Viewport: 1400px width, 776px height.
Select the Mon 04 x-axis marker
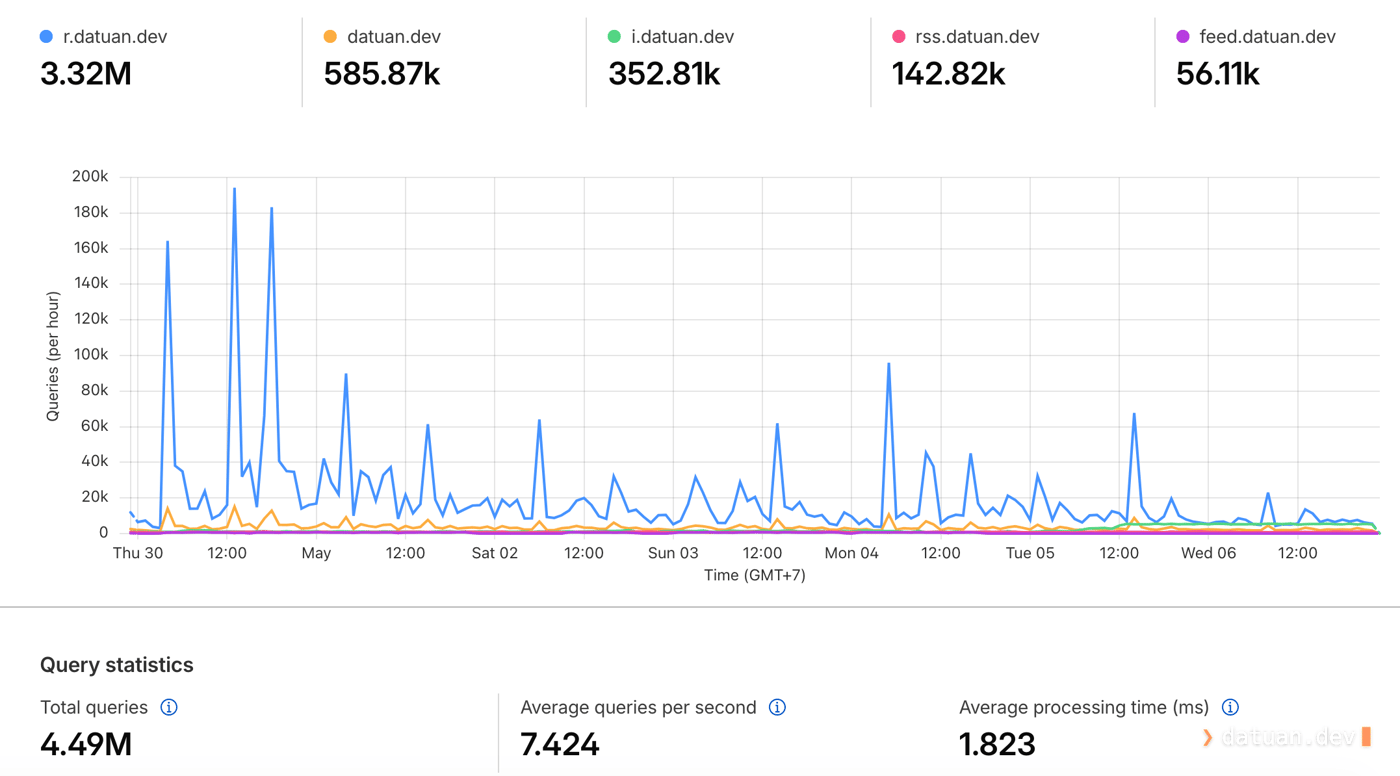click(851, 553)
